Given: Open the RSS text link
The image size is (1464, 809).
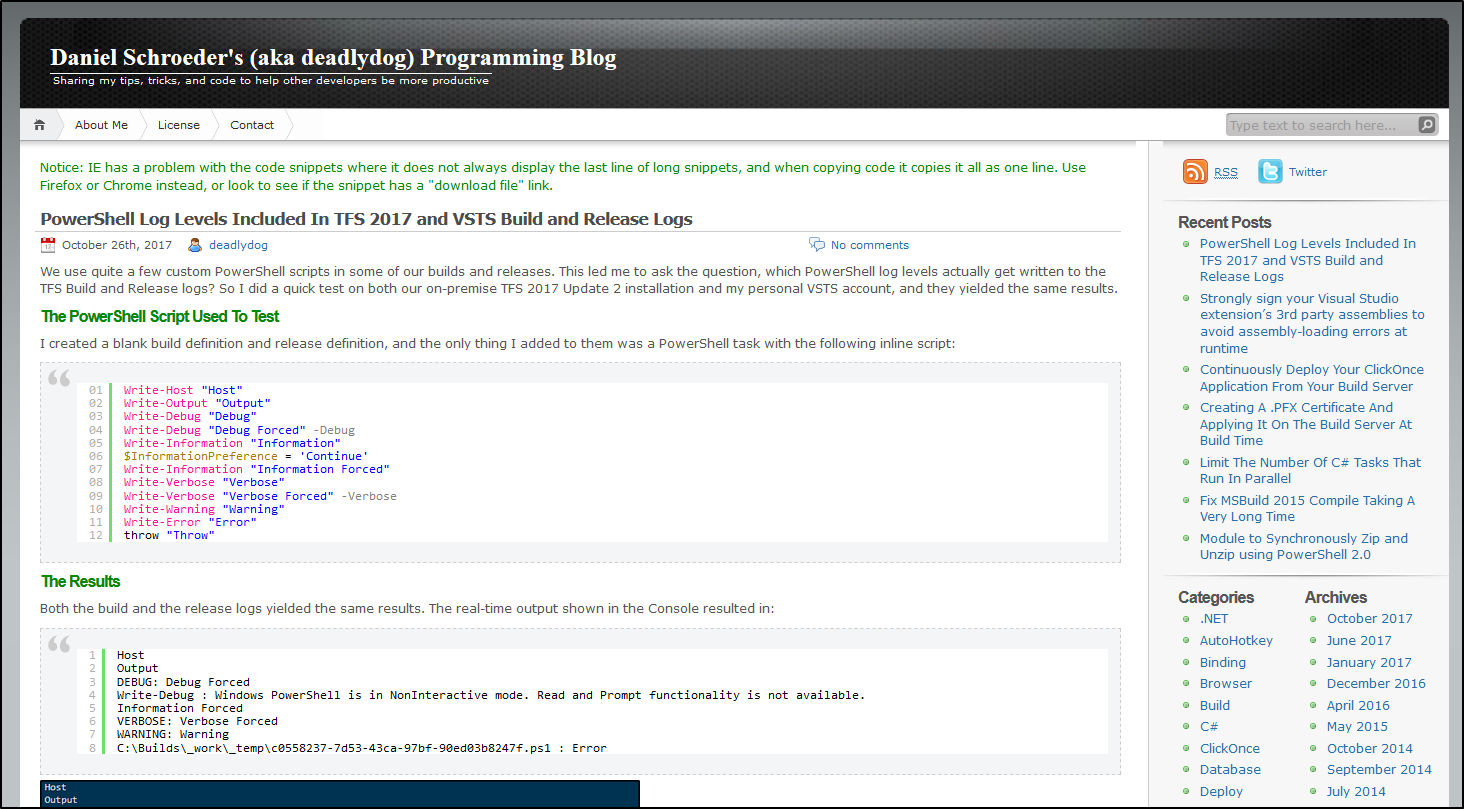Looking at the screenshot, I should [x=1226, y=172].
